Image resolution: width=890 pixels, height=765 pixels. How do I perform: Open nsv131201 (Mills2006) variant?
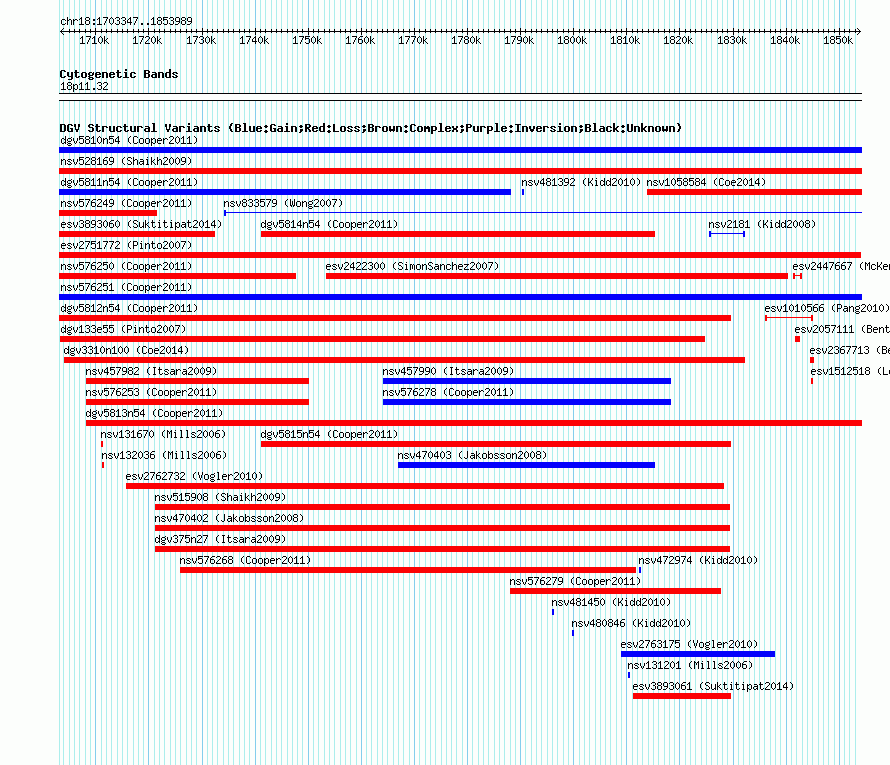point(690,665)
